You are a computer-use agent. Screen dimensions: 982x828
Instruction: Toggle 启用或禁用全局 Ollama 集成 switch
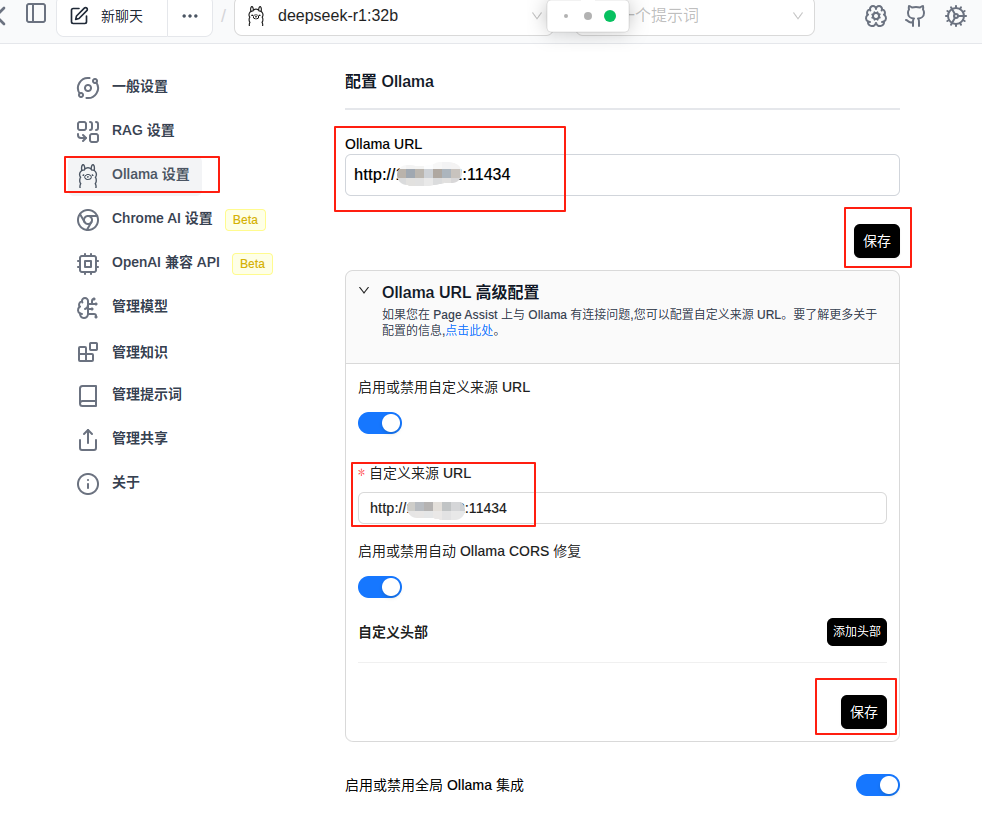pyautogui.click(x=877, y=785)
